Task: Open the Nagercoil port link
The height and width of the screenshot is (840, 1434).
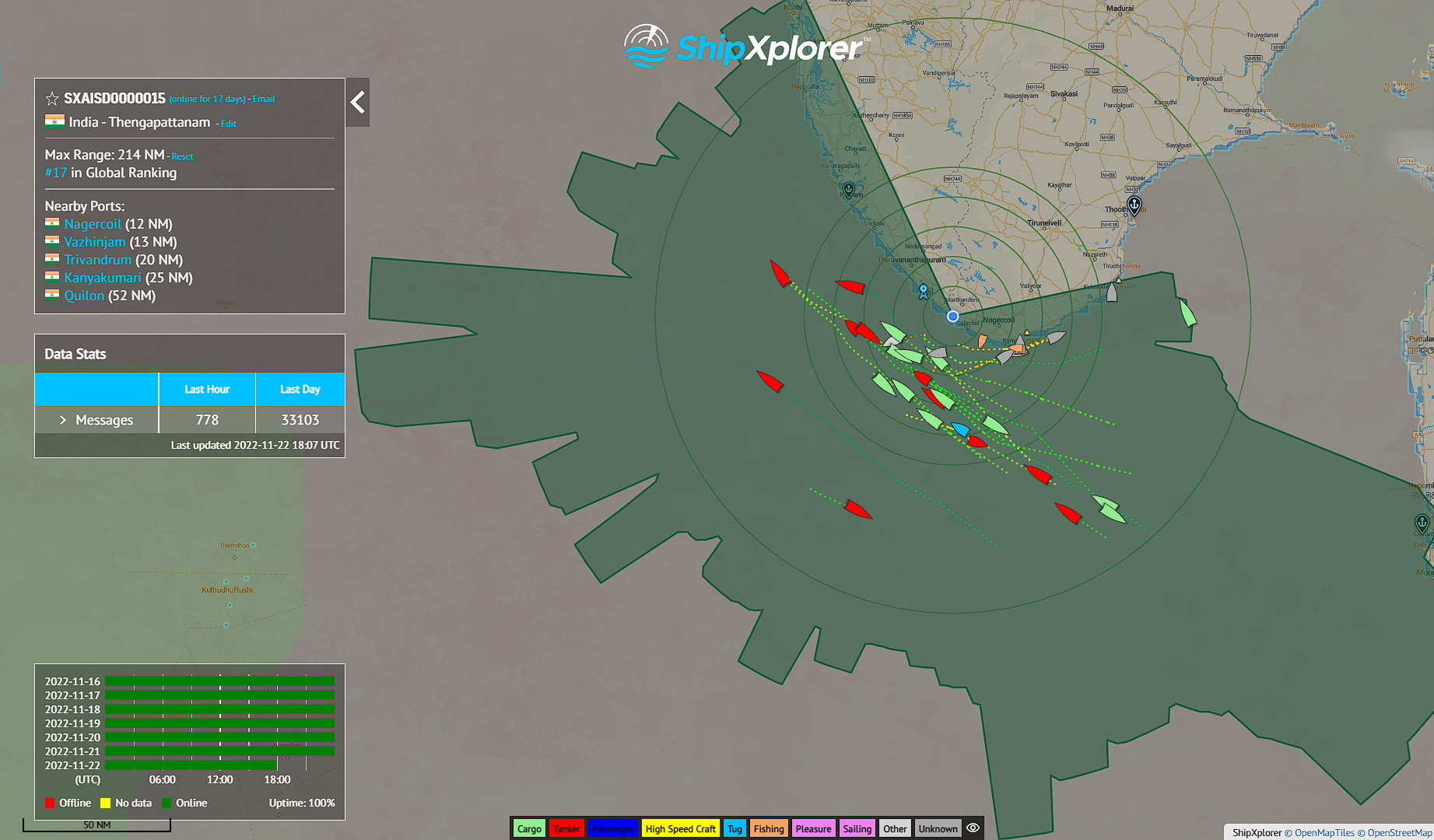Action: coord(93,224)
